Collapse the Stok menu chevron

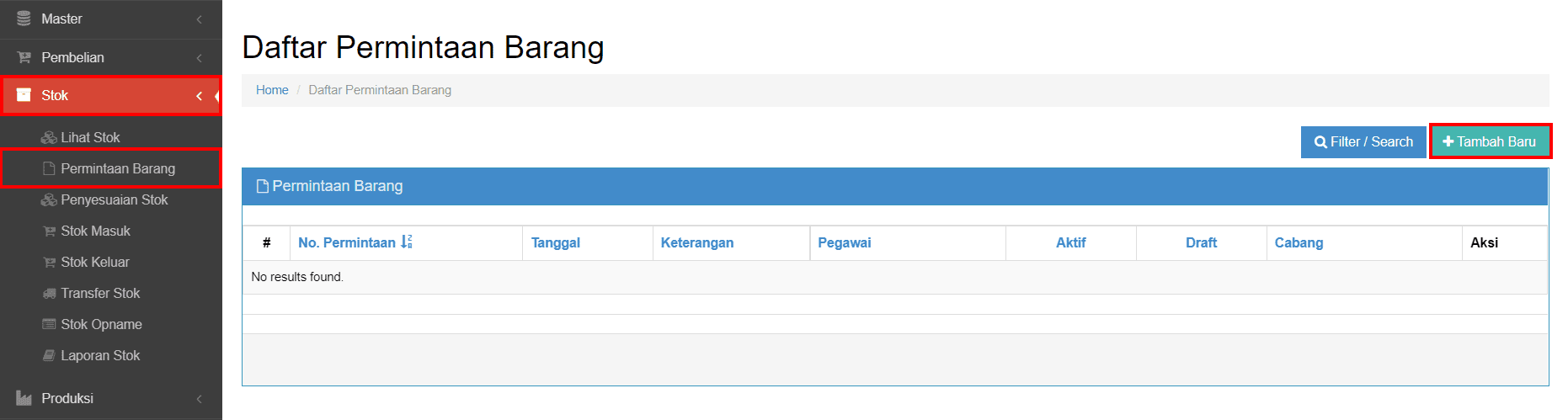[200, 96]
